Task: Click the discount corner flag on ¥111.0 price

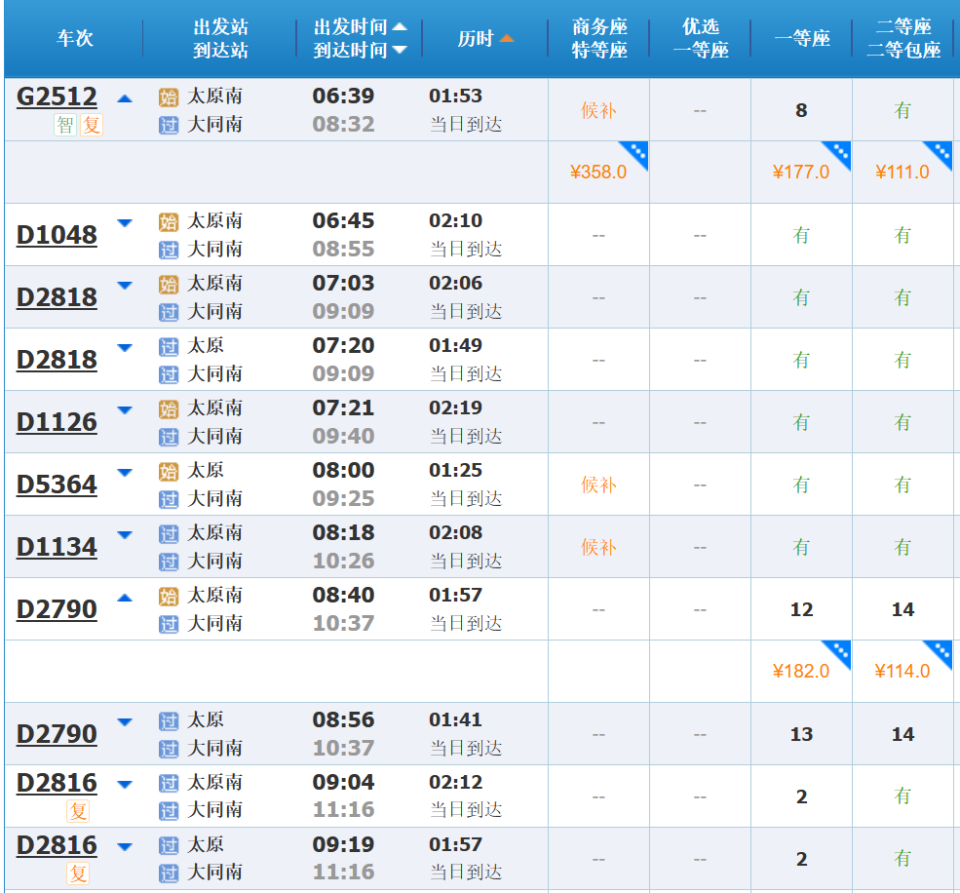Action: pyautogui.click(x=941, y=152)
